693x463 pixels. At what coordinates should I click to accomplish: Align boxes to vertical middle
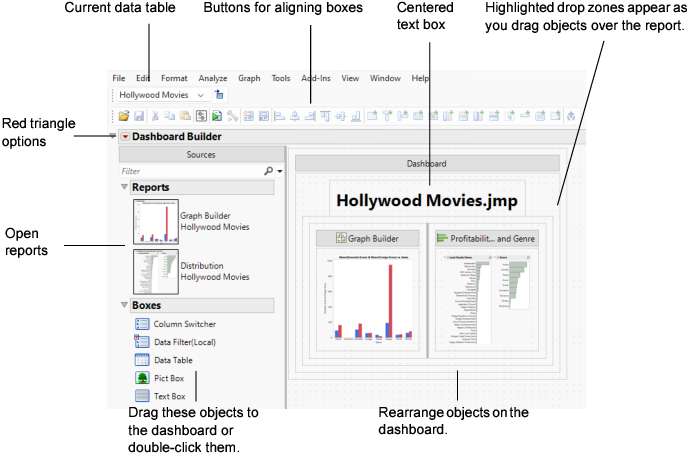click(340, 116)
